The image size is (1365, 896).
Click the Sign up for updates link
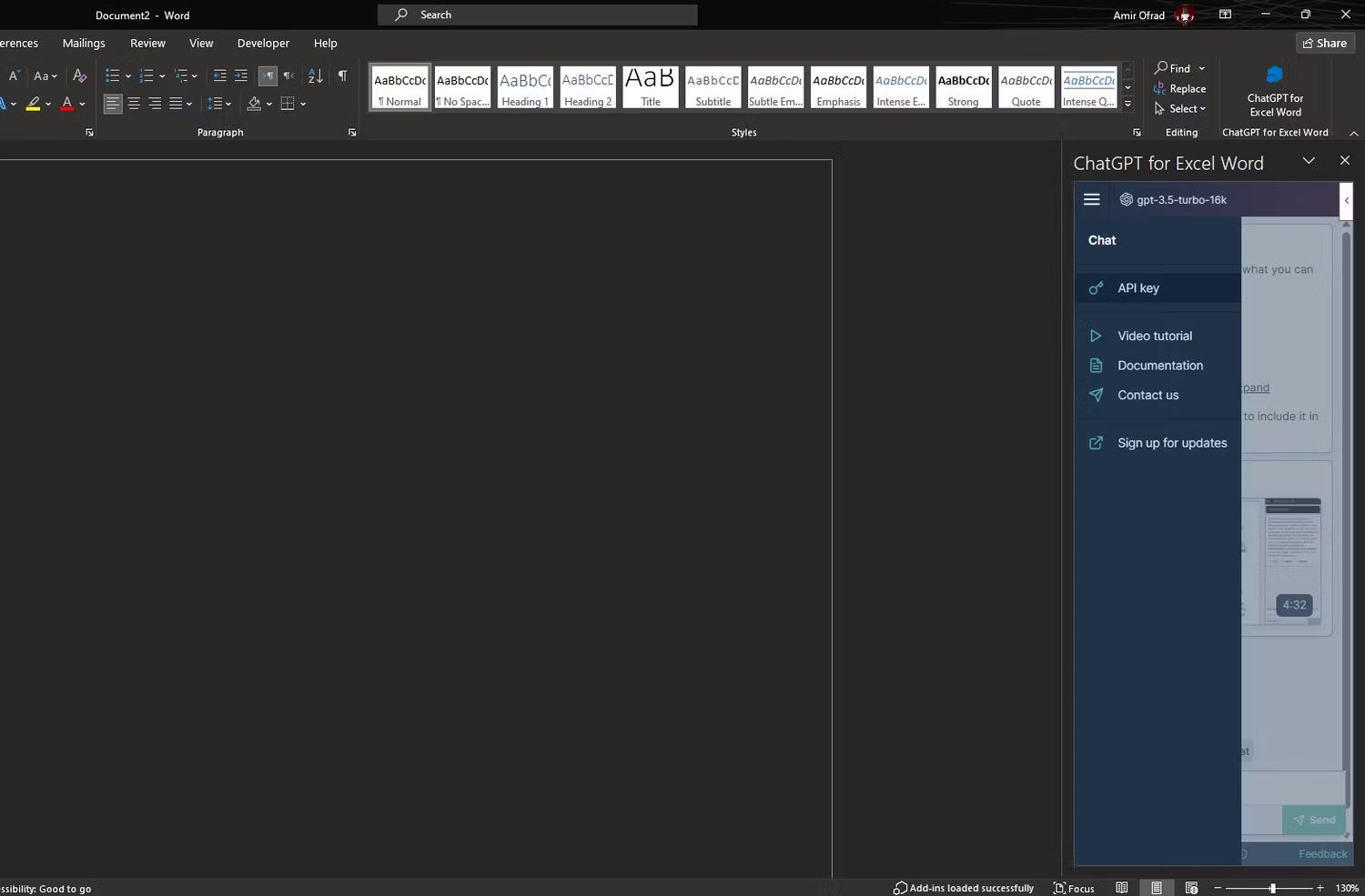[1172, 443]
